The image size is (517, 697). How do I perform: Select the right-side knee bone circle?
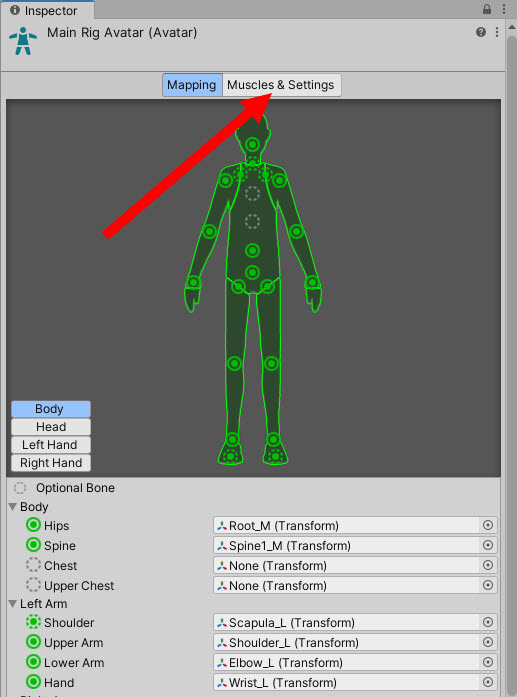pos(271,364)
